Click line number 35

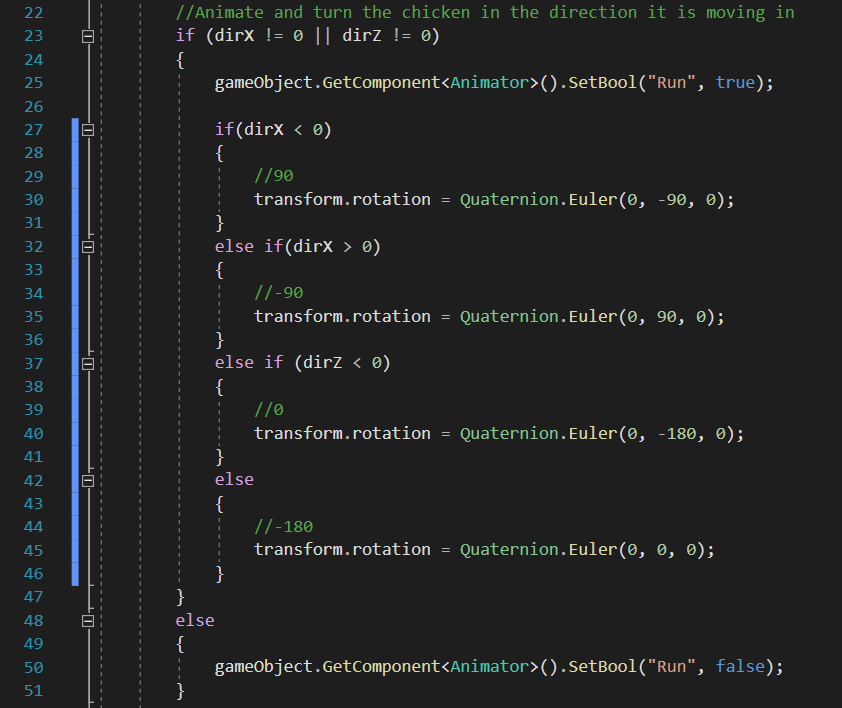coord(33,316)
